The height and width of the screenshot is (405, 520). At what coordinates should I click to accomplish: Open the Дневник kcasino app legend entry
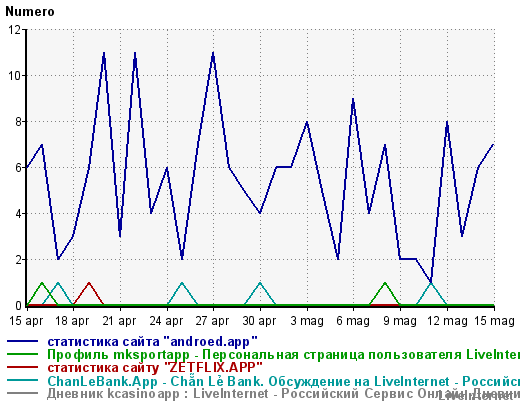point(284,394)
